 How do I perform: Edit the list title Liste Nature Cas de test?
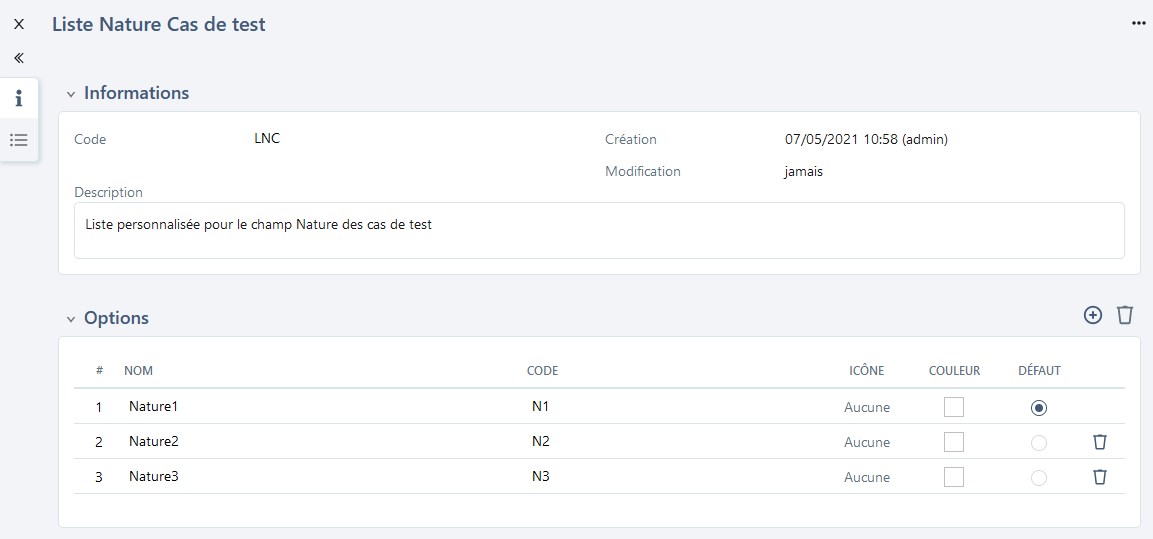click(159, 24)
